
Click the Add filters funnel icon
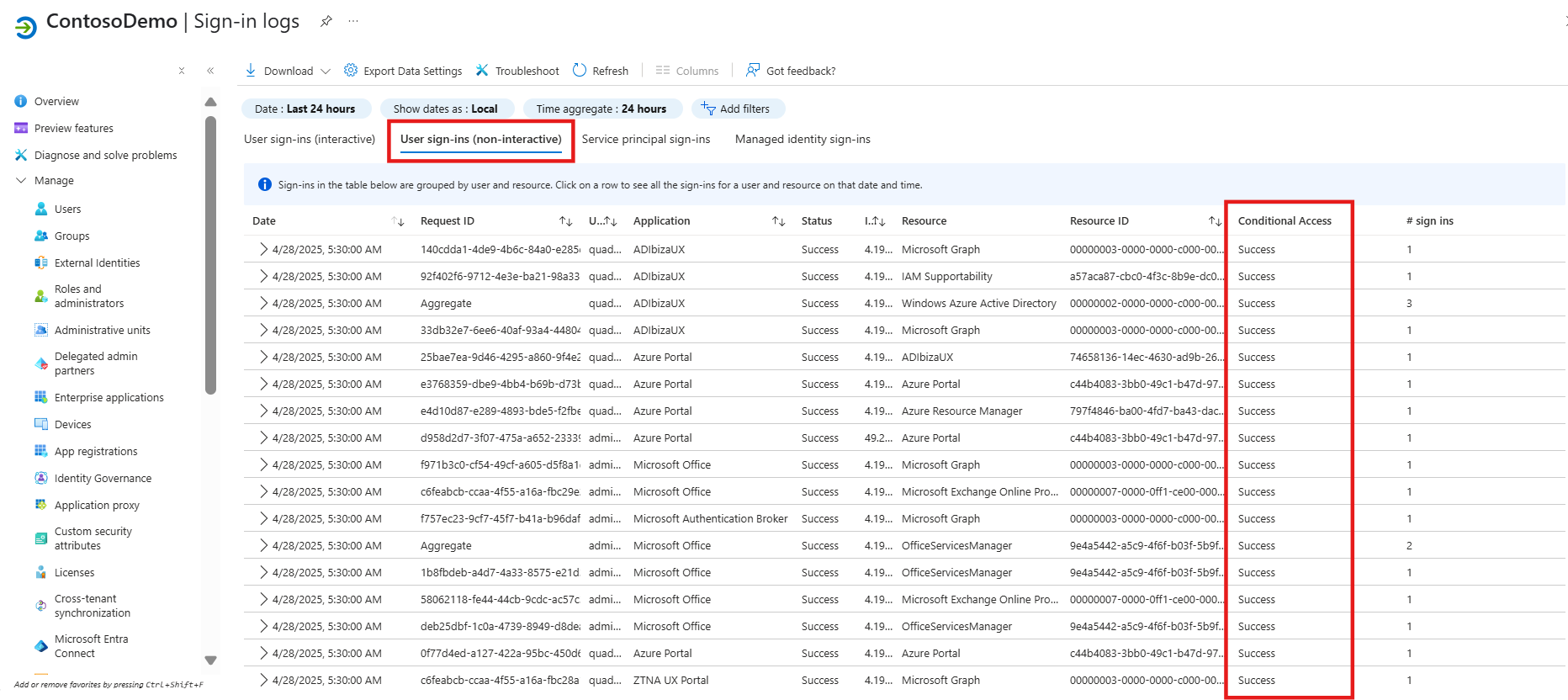coord(708,109)
